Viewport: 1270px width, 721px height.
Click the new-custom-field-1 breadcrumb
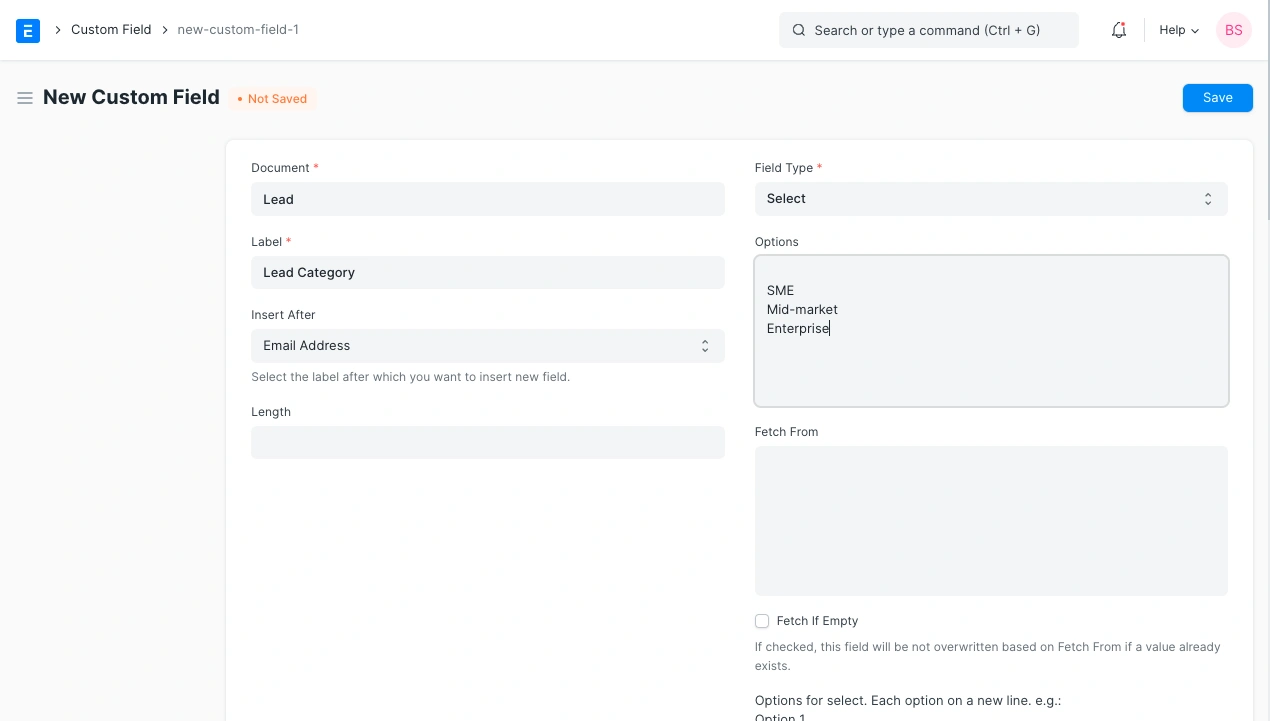click(x=238, y=30)
